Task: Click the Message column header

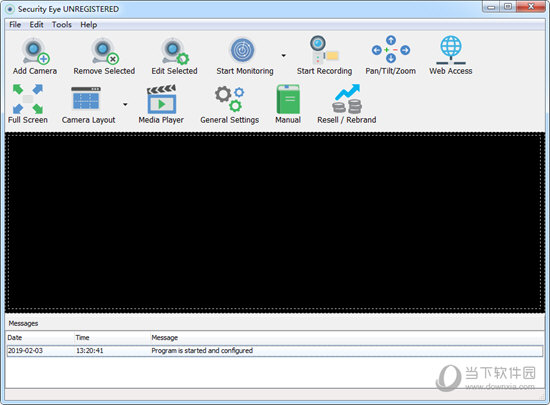Action: pyautogui.click(x=347, y=338)
